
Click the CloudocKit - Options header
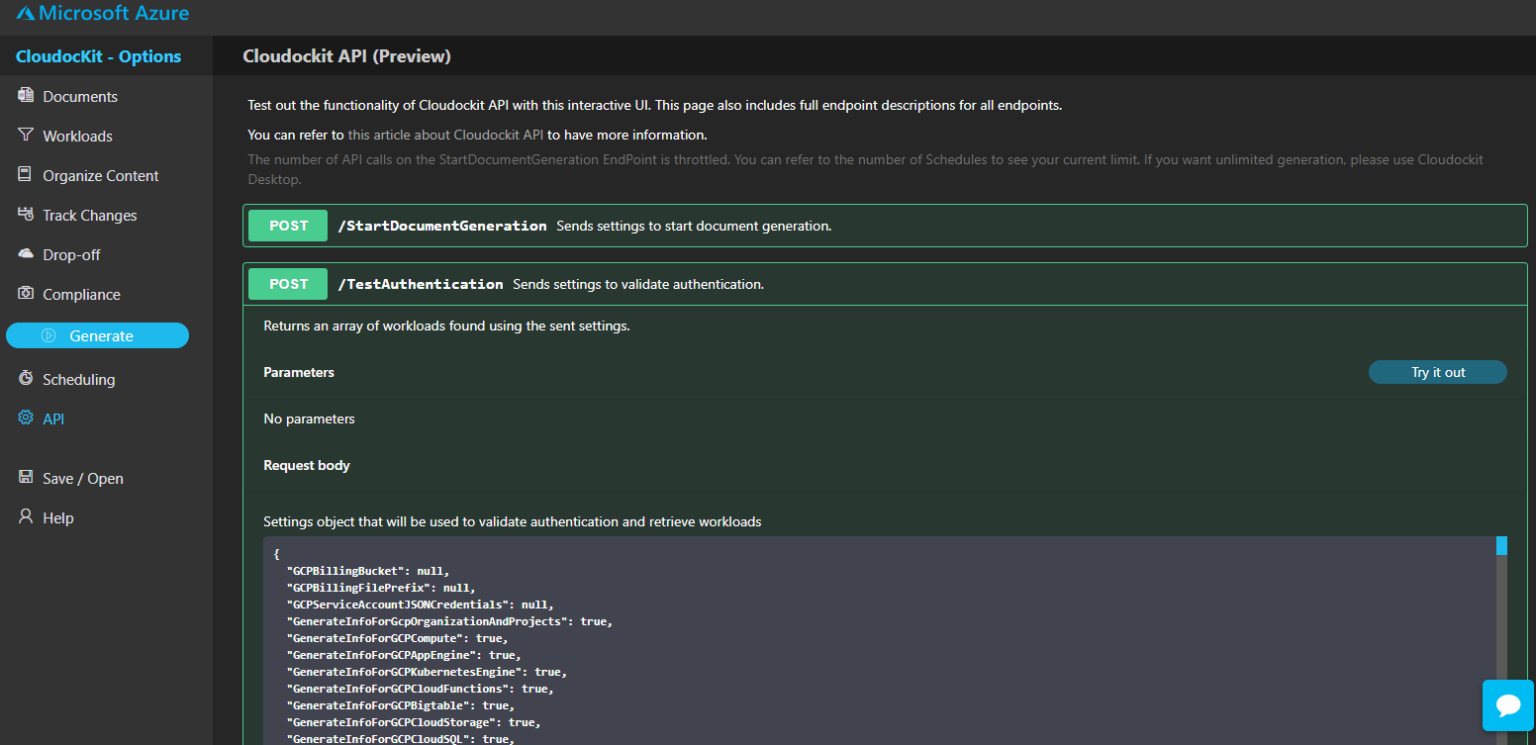[97, 56]
